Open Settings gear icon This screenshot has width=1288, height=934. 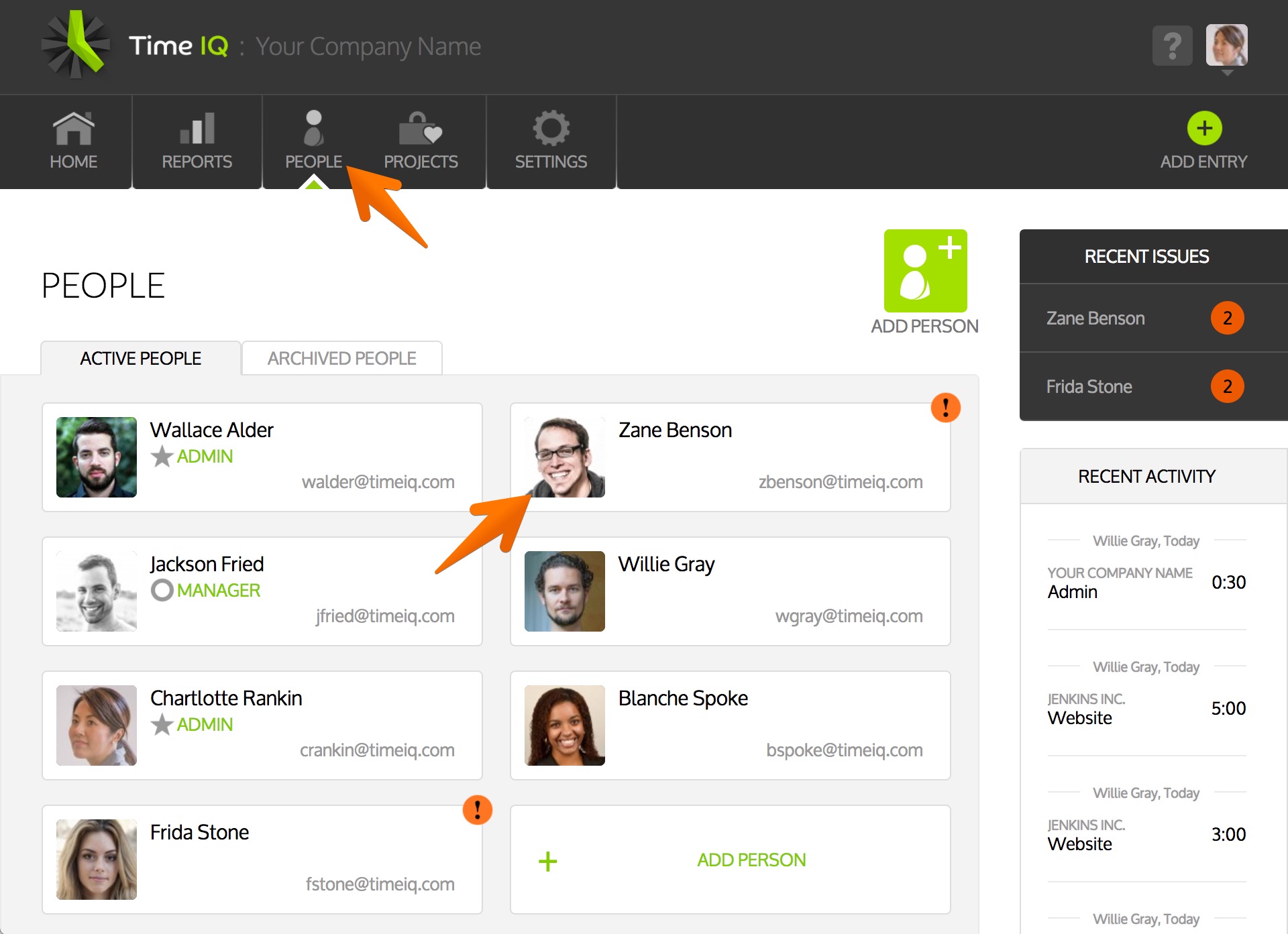coord(551,128)
